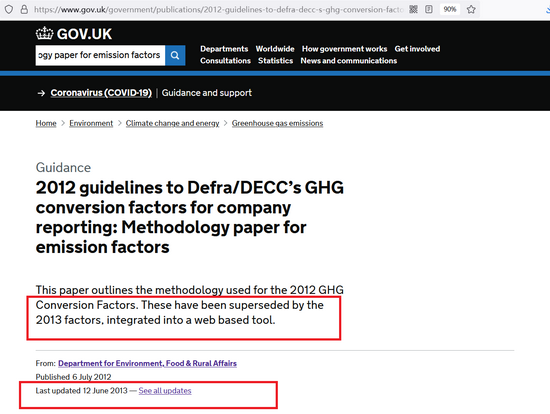This screenshot has width=550, height=414.
Task: Follow the Climate change and energy breadcrumb
Action: click(x=172, y=123)
